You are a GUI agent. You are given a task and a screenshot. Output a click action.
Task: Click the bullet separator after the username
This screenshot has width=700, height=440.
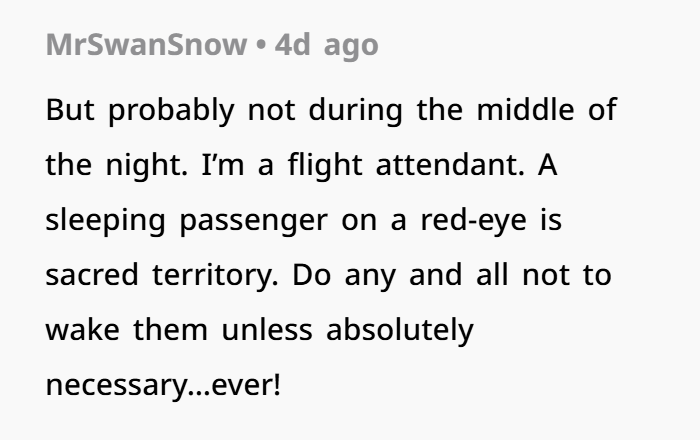[261, 46]
